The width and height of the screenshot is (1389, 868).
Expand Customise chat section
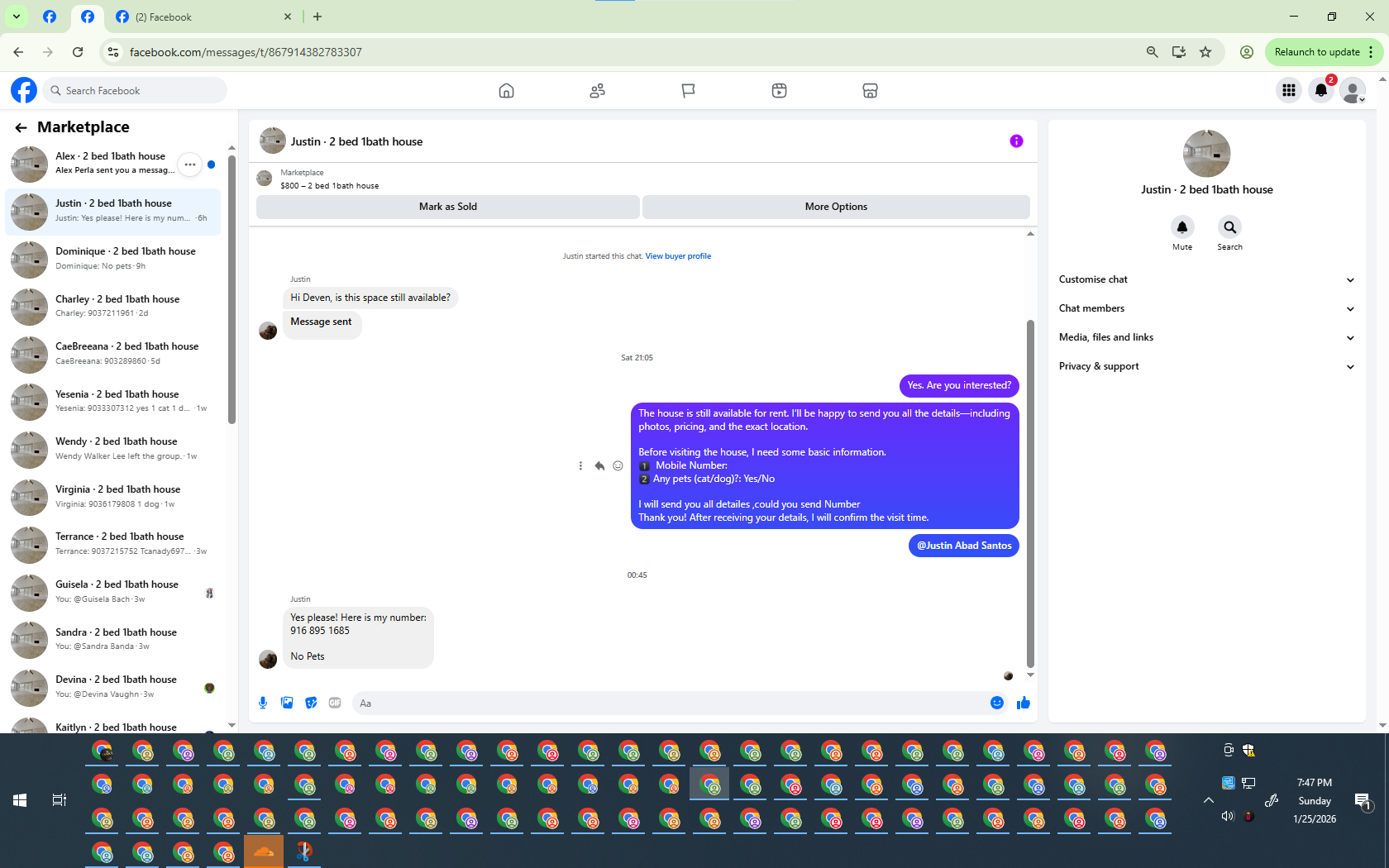[1206, 279]
